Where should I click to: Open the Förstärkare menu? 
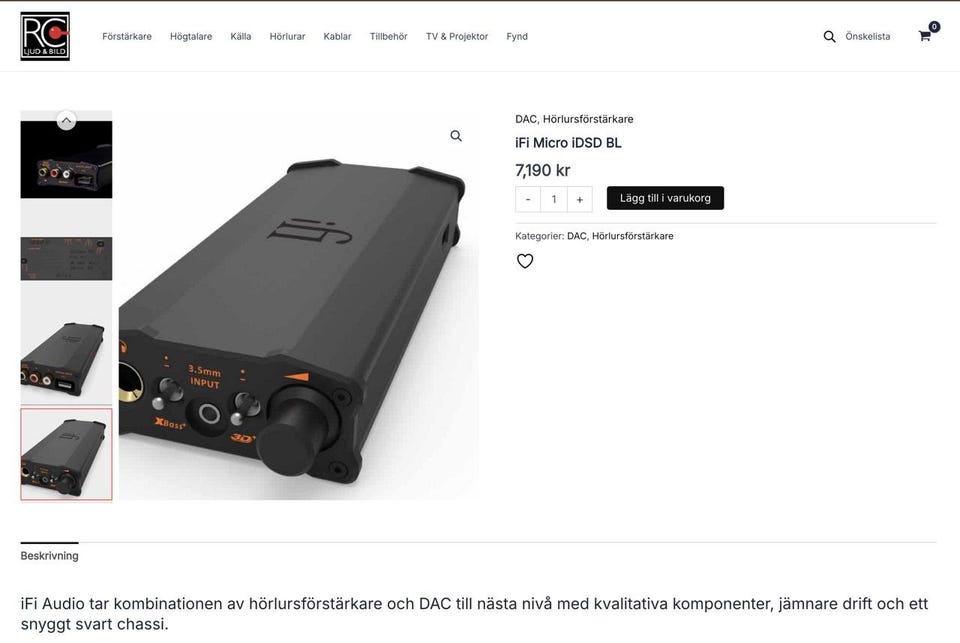point(127,37)
